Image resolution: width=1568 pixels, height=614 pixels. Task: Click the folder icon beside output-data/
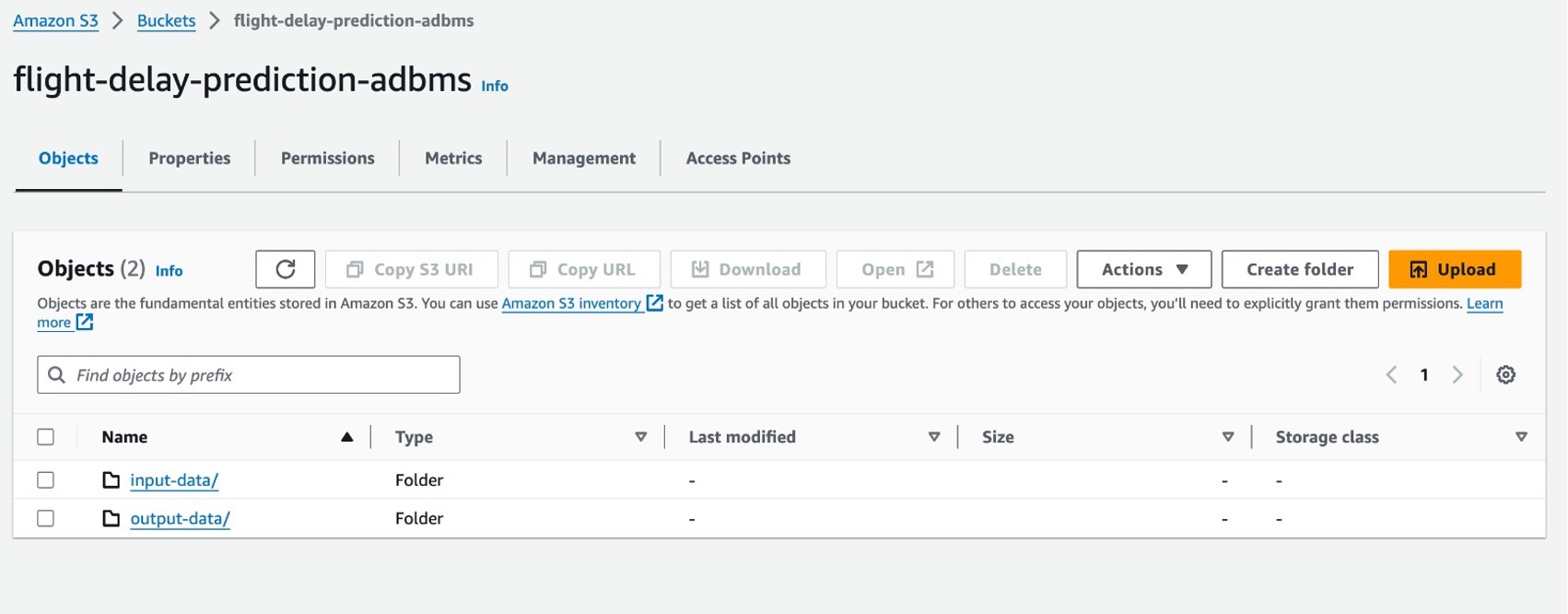pyautogui.click(x=111, y=519)
